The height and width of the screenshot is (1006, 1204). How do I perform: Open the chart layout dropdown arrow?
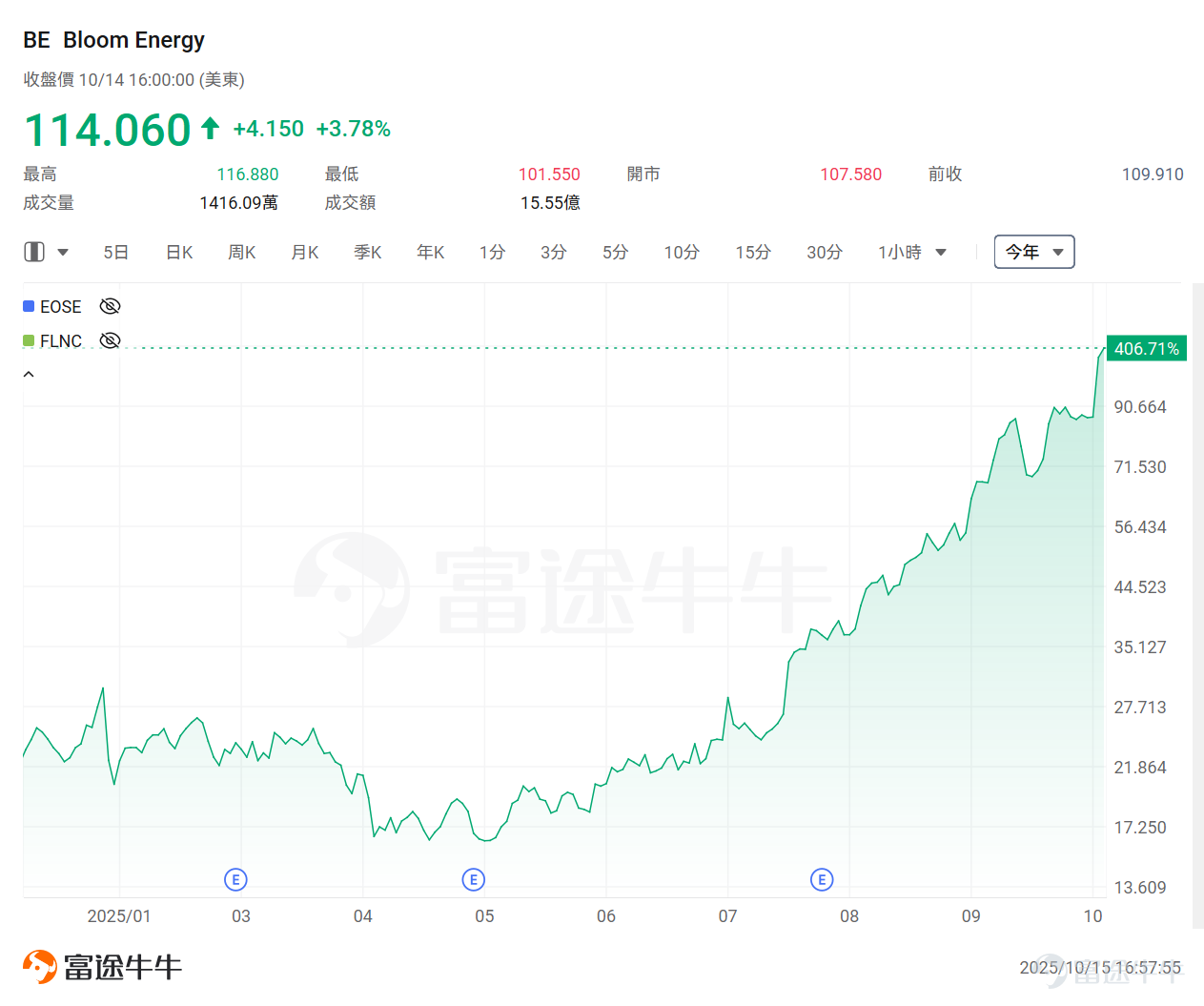click(x=63, y=253)
